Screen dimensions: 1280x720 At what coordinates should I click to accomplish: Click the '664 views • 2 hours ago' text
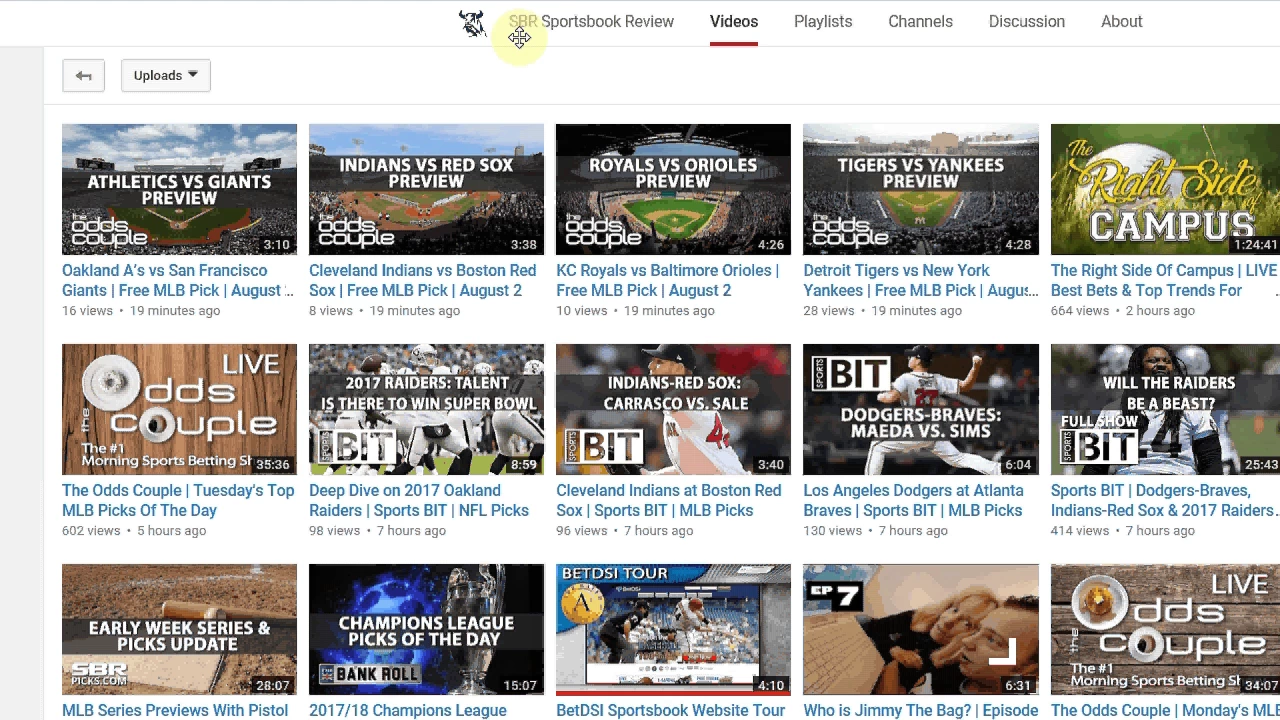tap(1123, 311)
